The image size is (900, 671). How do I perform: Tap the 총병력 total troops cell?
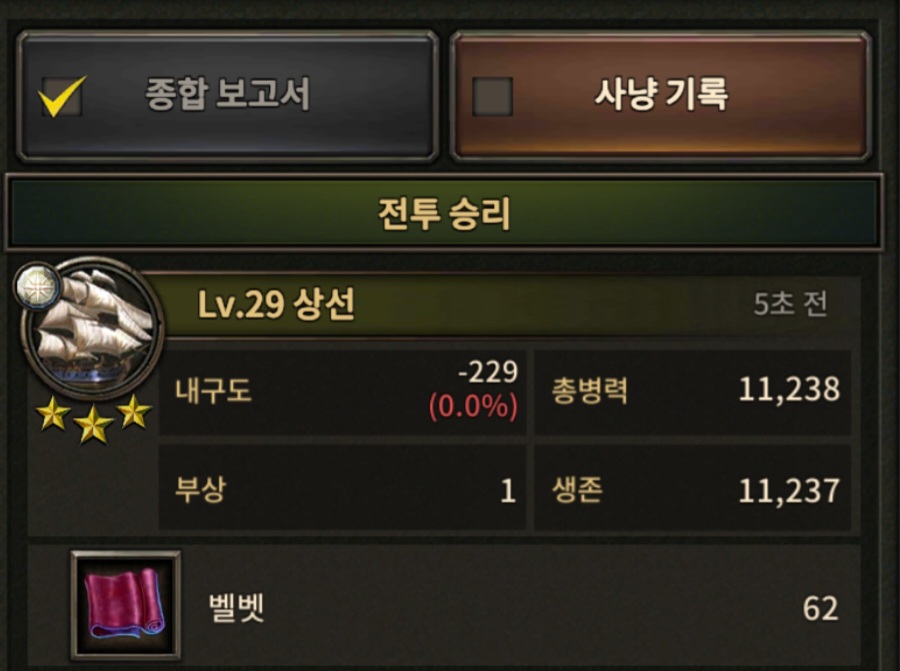693,391
